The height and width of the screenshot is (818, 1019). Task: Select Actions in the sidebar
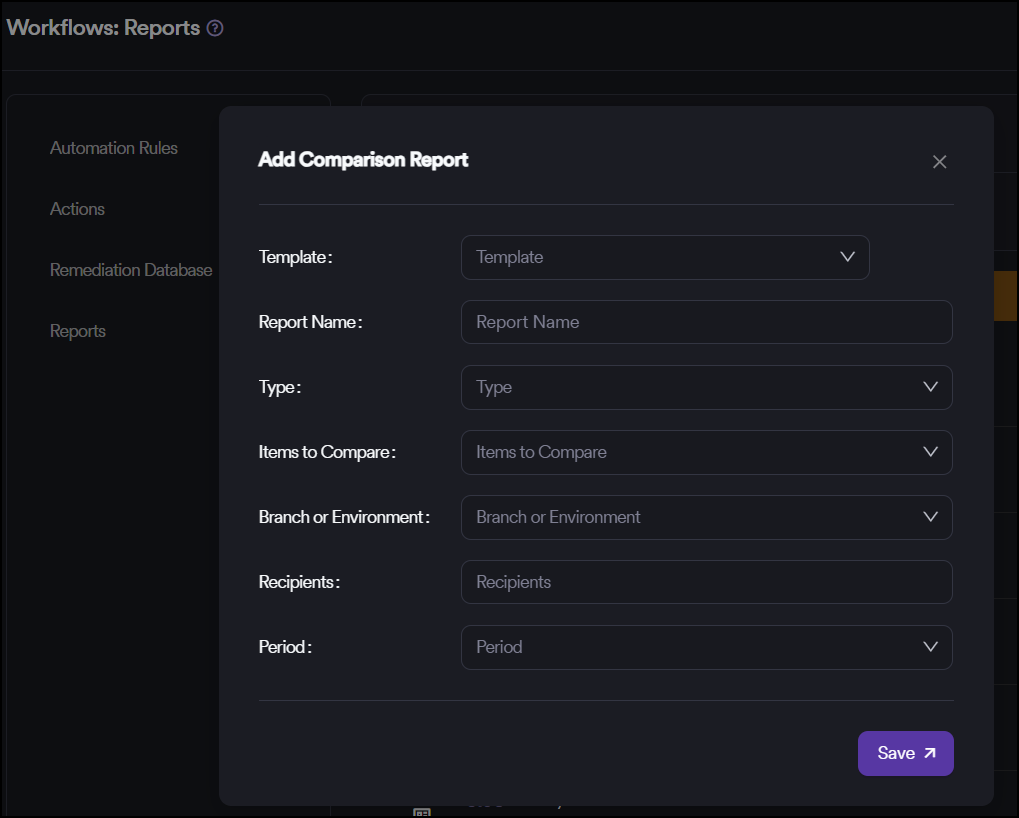[x=77, y=209]
